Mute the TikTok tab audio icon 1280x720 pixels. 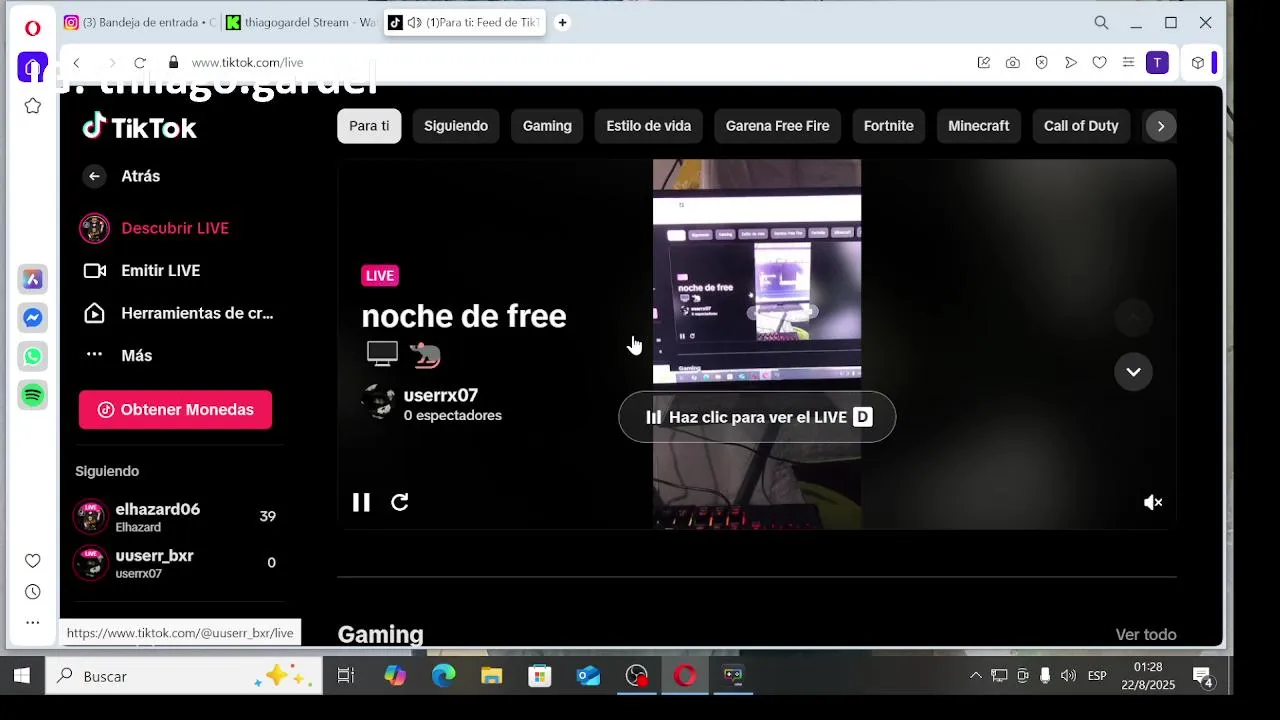tap(414, 22)
